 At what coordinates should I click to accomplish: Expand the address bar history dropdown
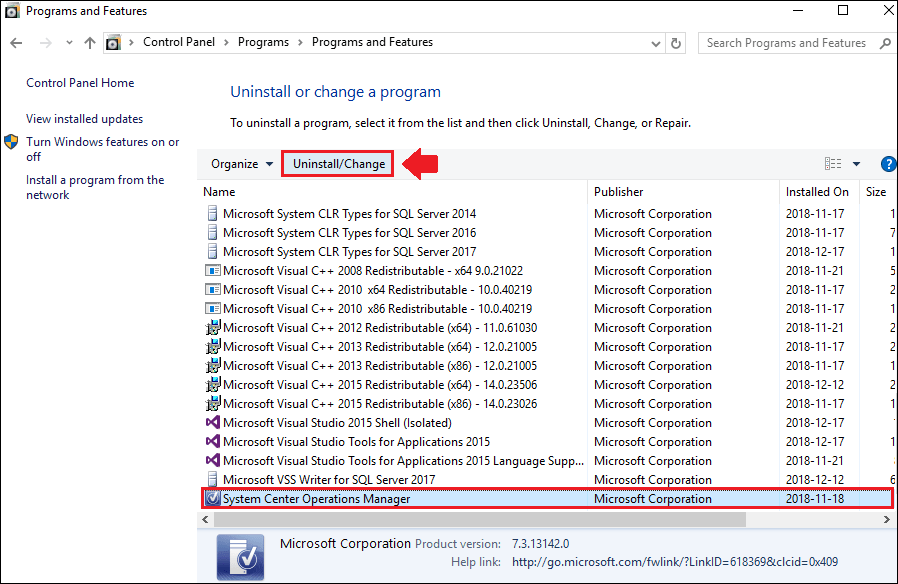tap(656, 44)
